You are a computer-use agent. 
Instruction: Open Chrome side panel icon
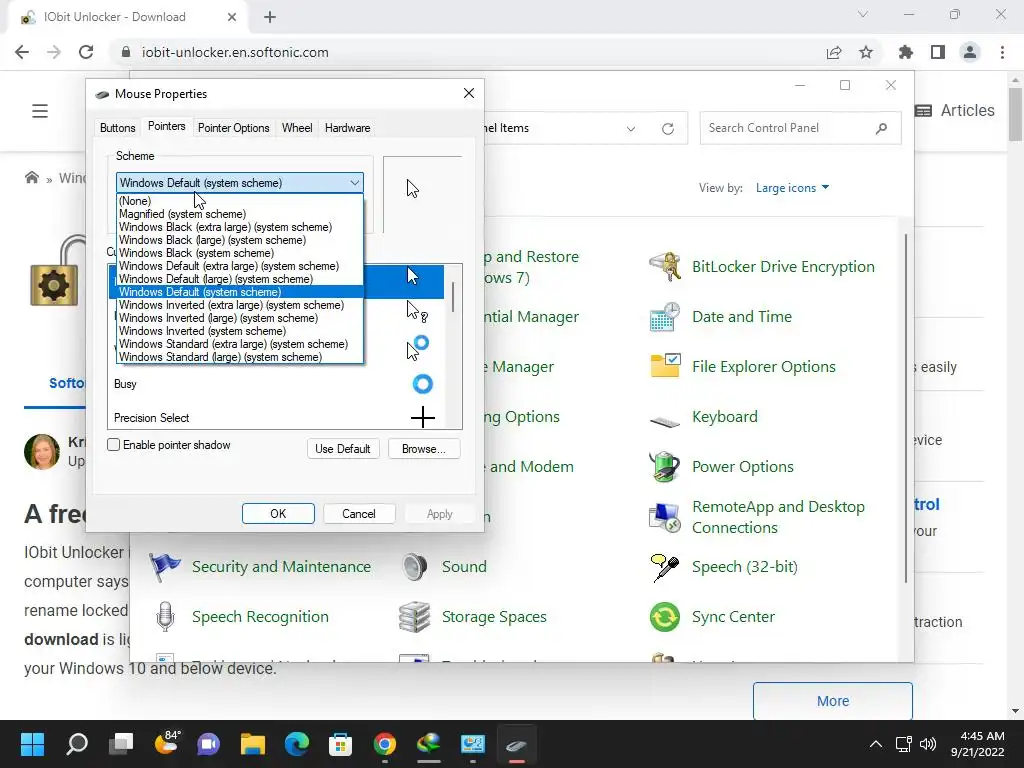pos(938,52)
